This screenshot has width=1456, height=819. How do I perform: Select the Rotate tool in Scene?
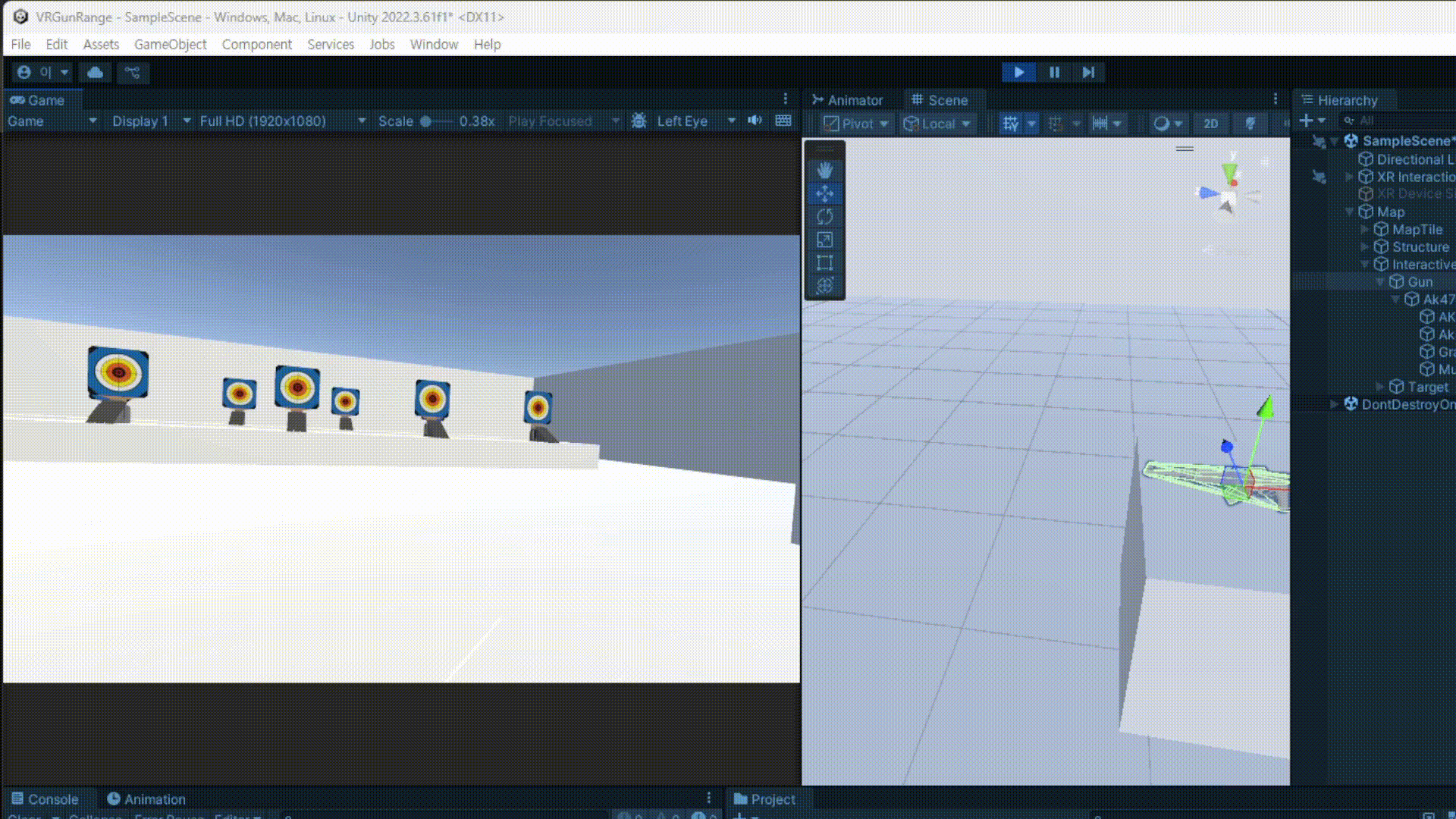click(824, 217)
